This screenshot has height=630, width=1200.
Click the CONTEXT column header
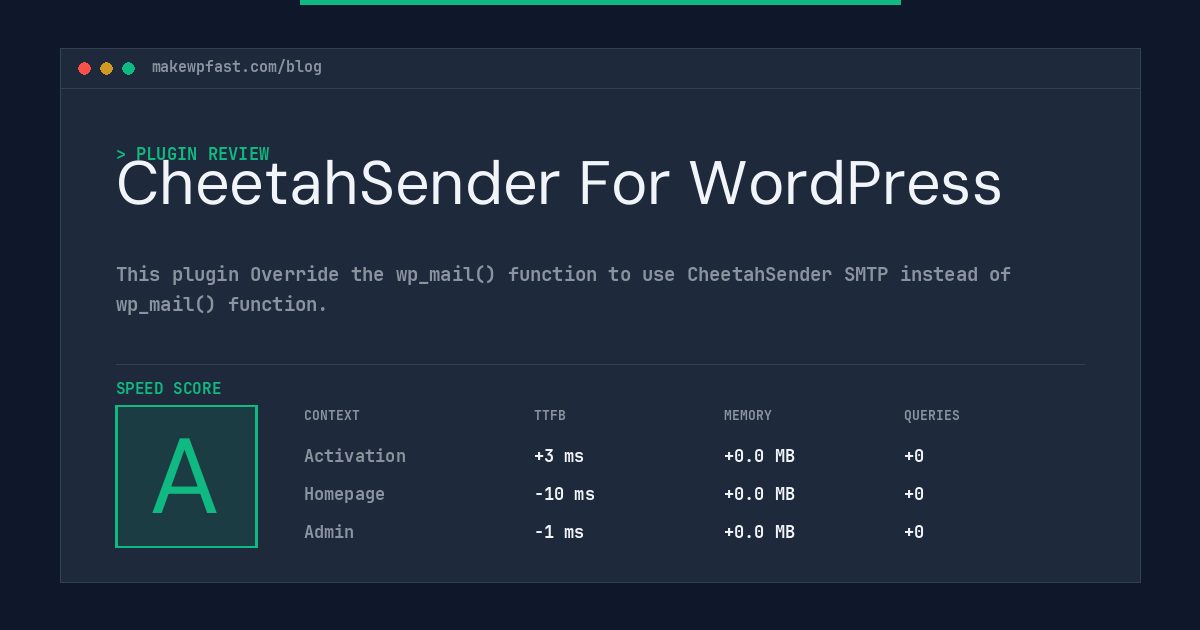[332, 416]
